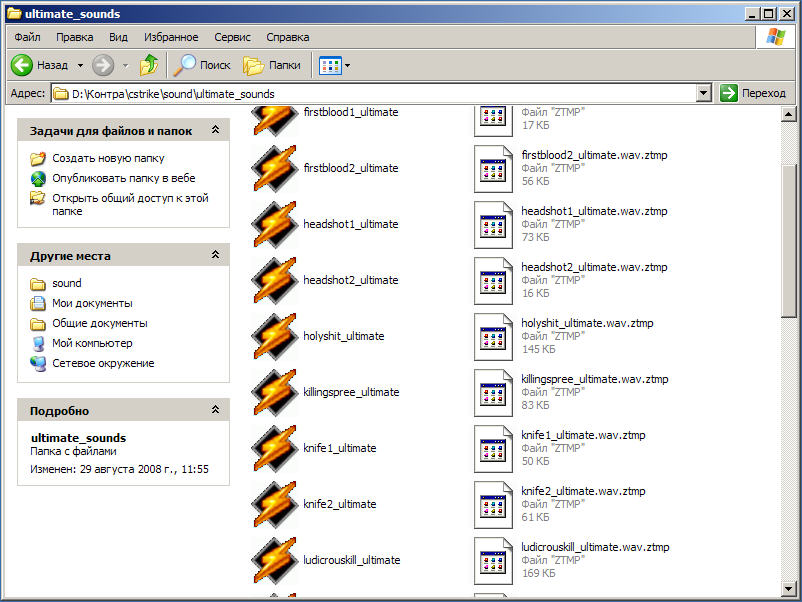This screenshot has height=602, width=802.
Task: Open the Вид menu
Action: coord(118,37)
